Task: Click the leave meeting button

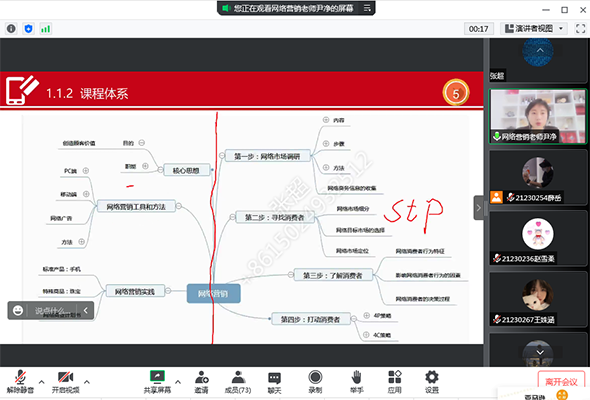Action: click(x=561, y=382)
